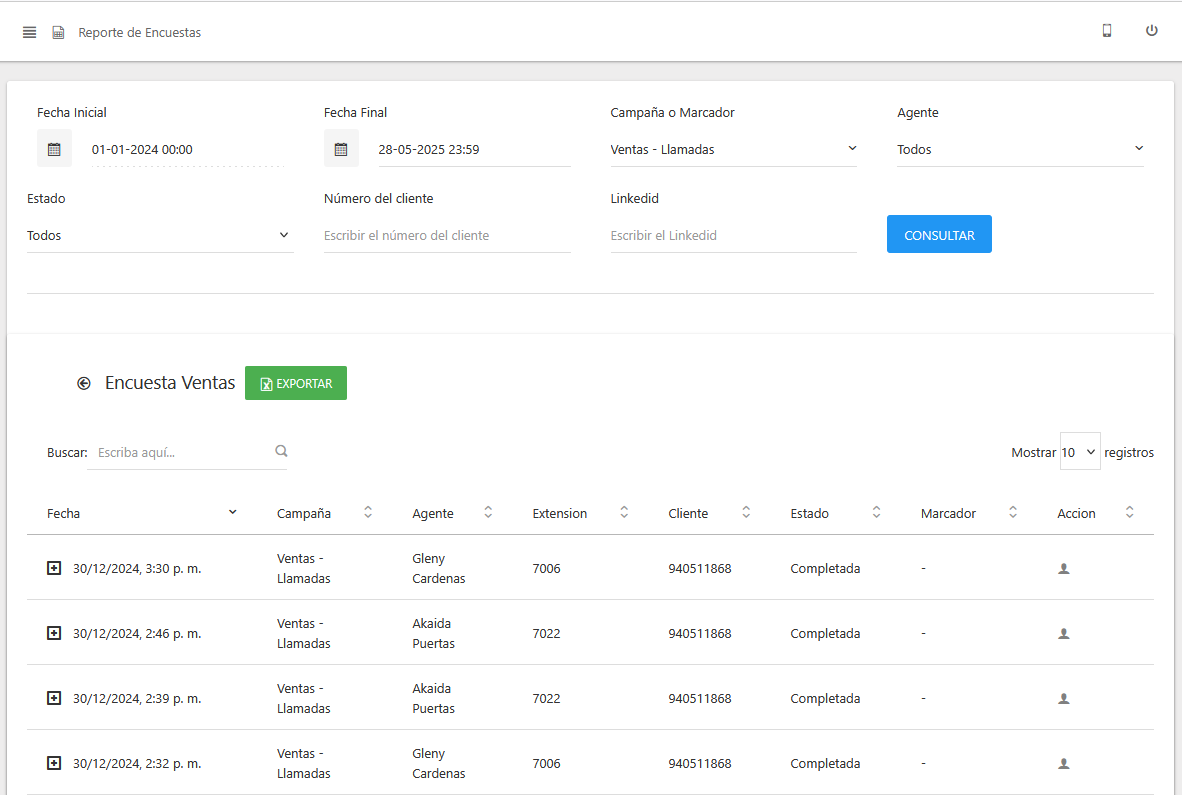Click extension 7022 in the 2:39 p. m. row
Image resolution: width=1182 pixels, height=795 pixels.
[x=547, y=699]
